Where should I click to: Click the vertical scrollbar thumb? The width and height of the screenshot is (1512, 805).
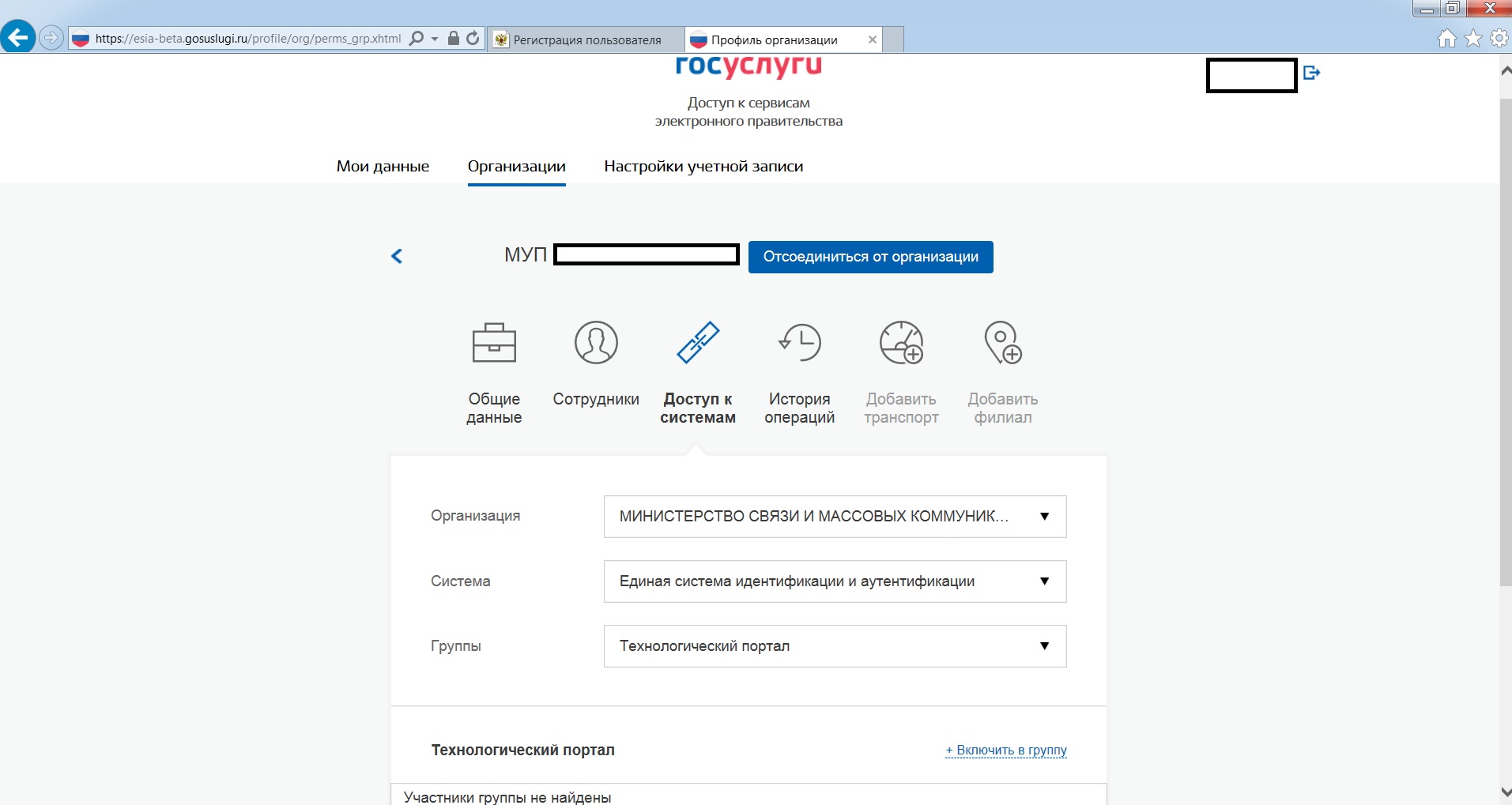1506,343
